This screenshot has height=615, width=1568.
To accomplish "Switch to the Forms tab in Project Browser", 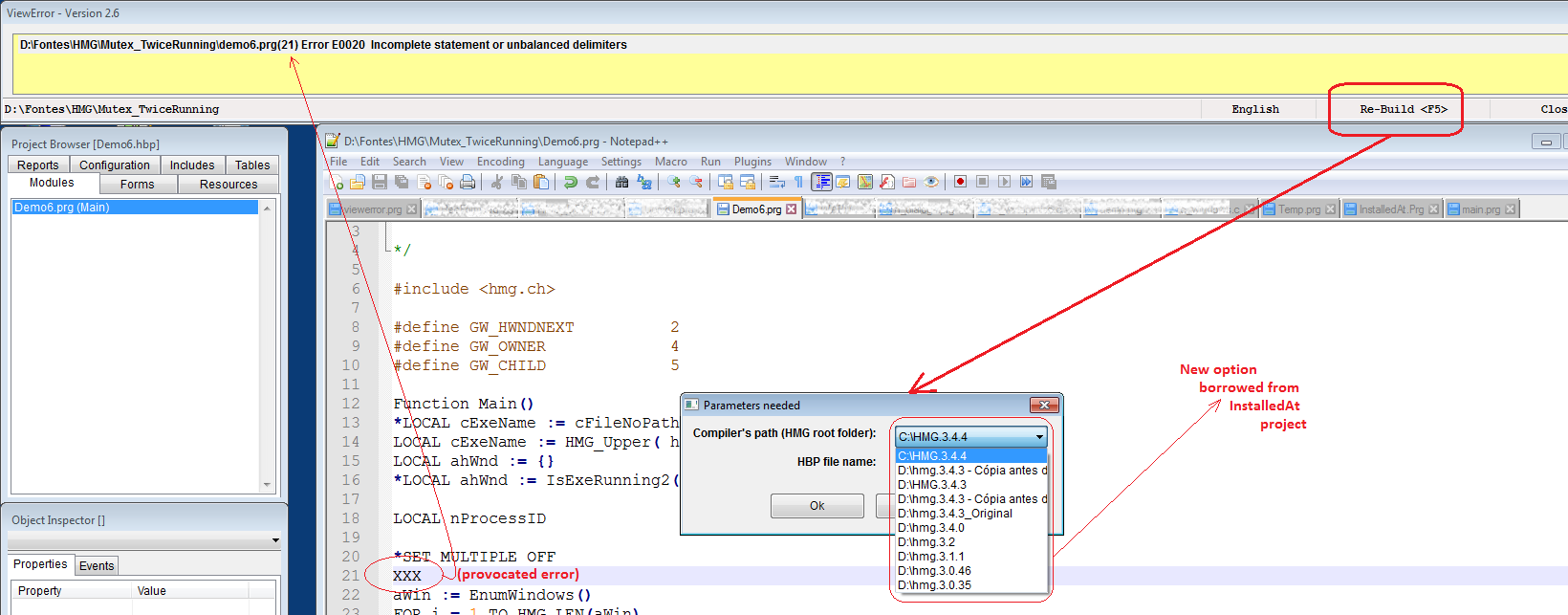I will (x=137, y=185).
